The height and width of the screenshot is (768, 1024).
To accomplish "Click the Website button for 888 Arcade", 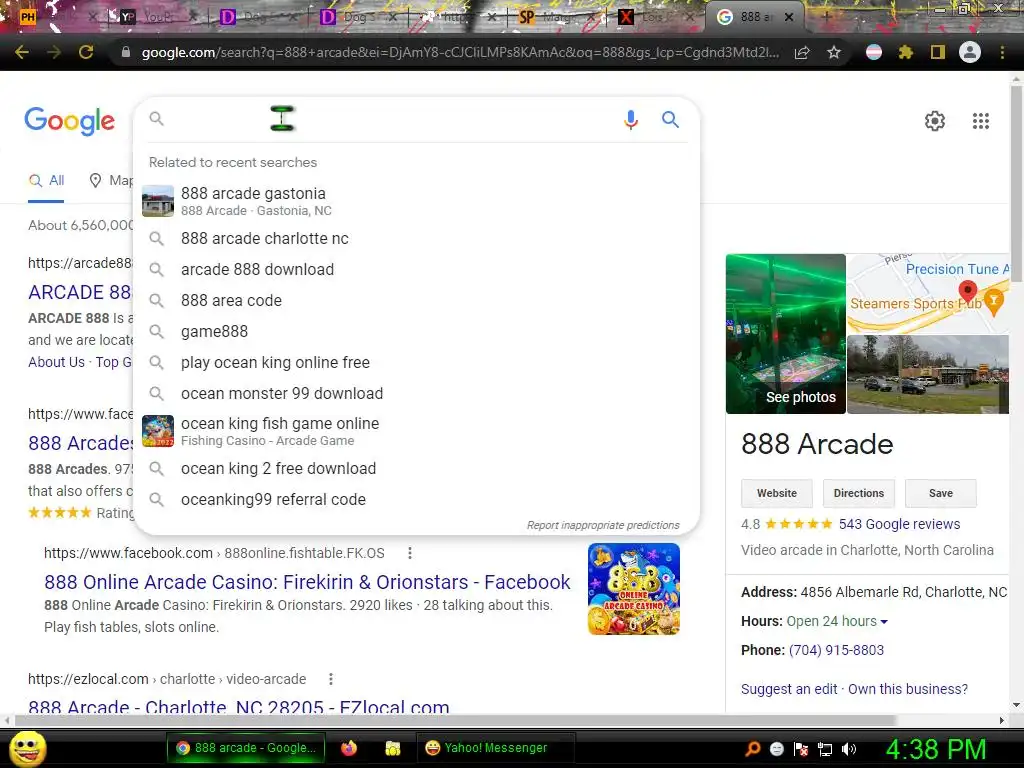I will click(x=776, y=493).
